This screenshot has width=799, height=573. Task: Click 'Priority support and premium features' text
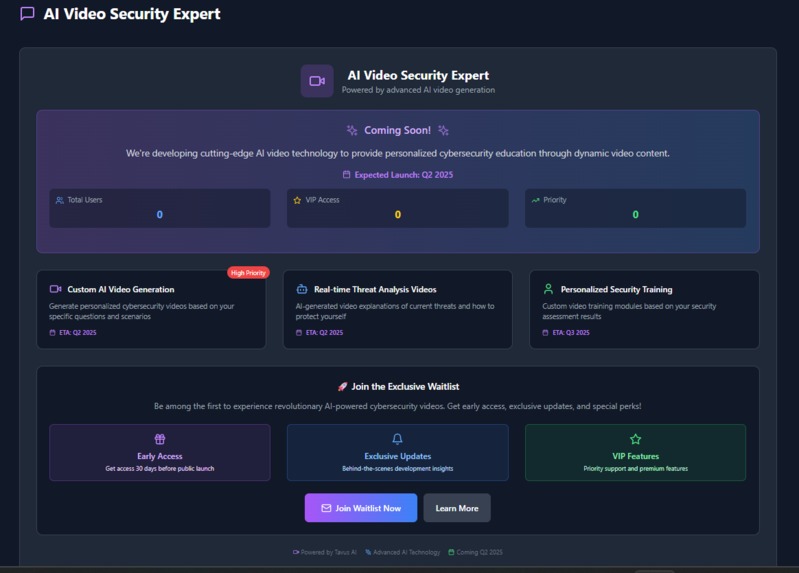(635, 468)
